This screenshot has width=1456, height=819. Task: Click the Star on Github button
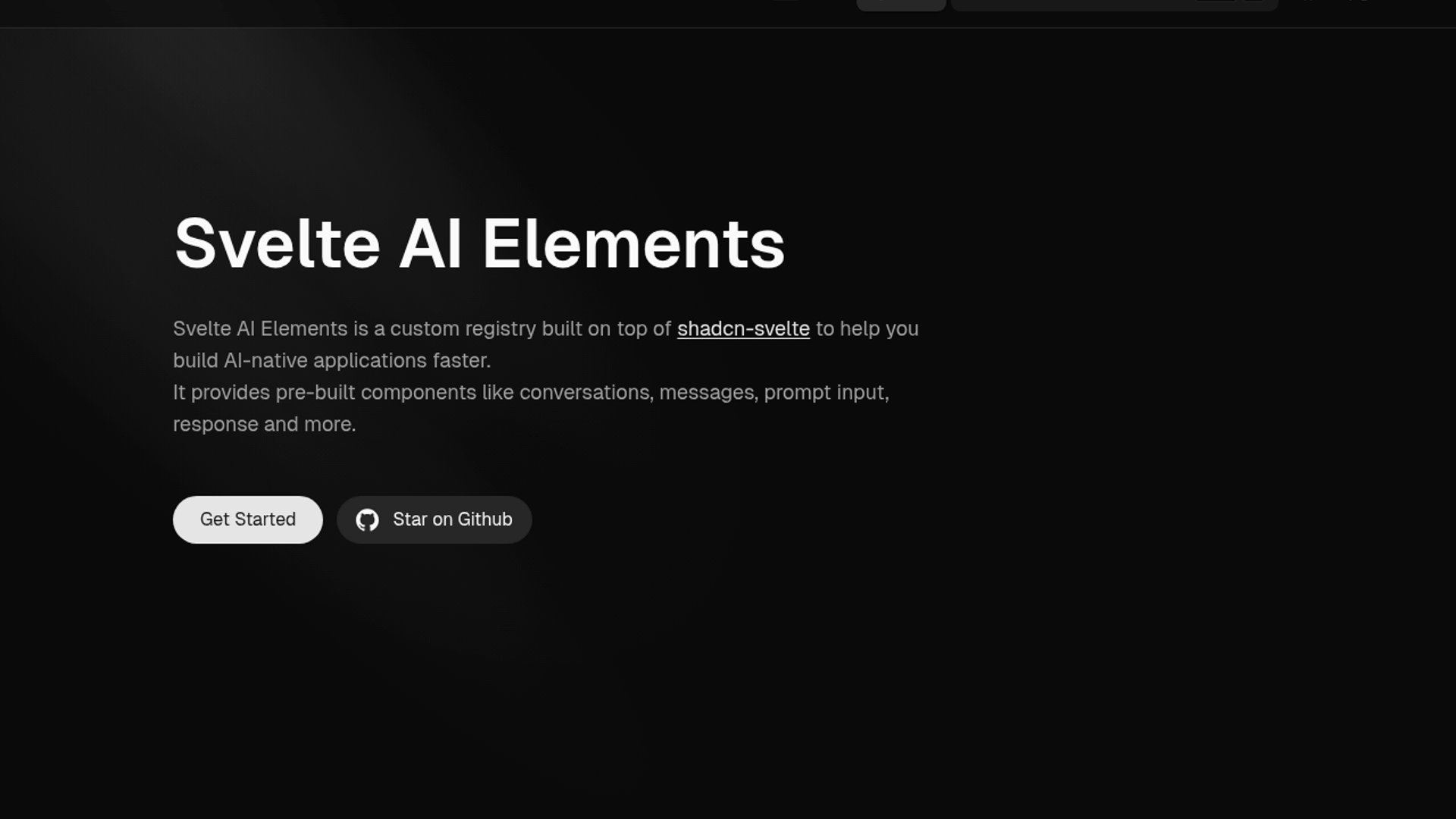pyautogui.click(x=434, y=520)
